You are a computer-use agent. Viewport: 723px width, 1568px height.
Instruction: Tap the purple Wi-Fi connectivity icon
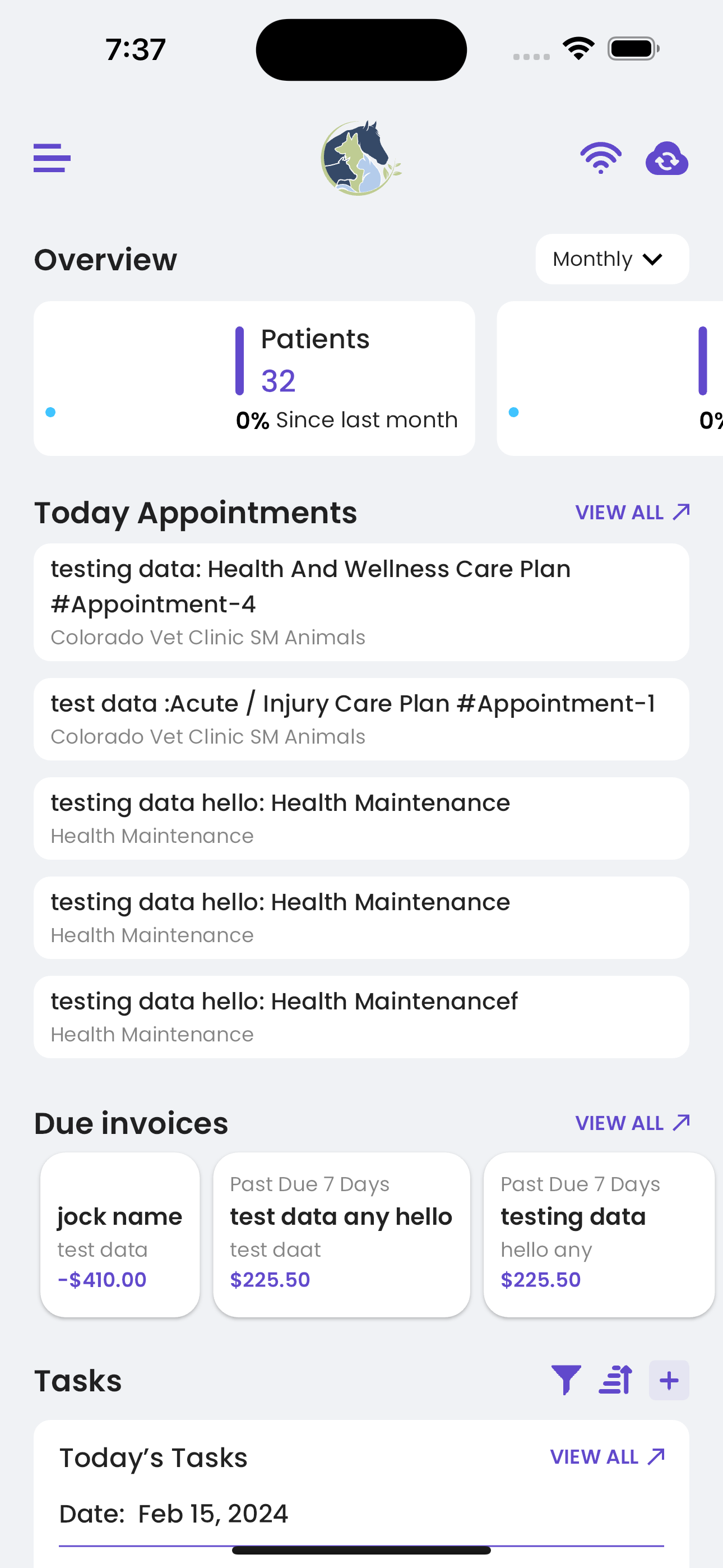[x=601, y=158]
